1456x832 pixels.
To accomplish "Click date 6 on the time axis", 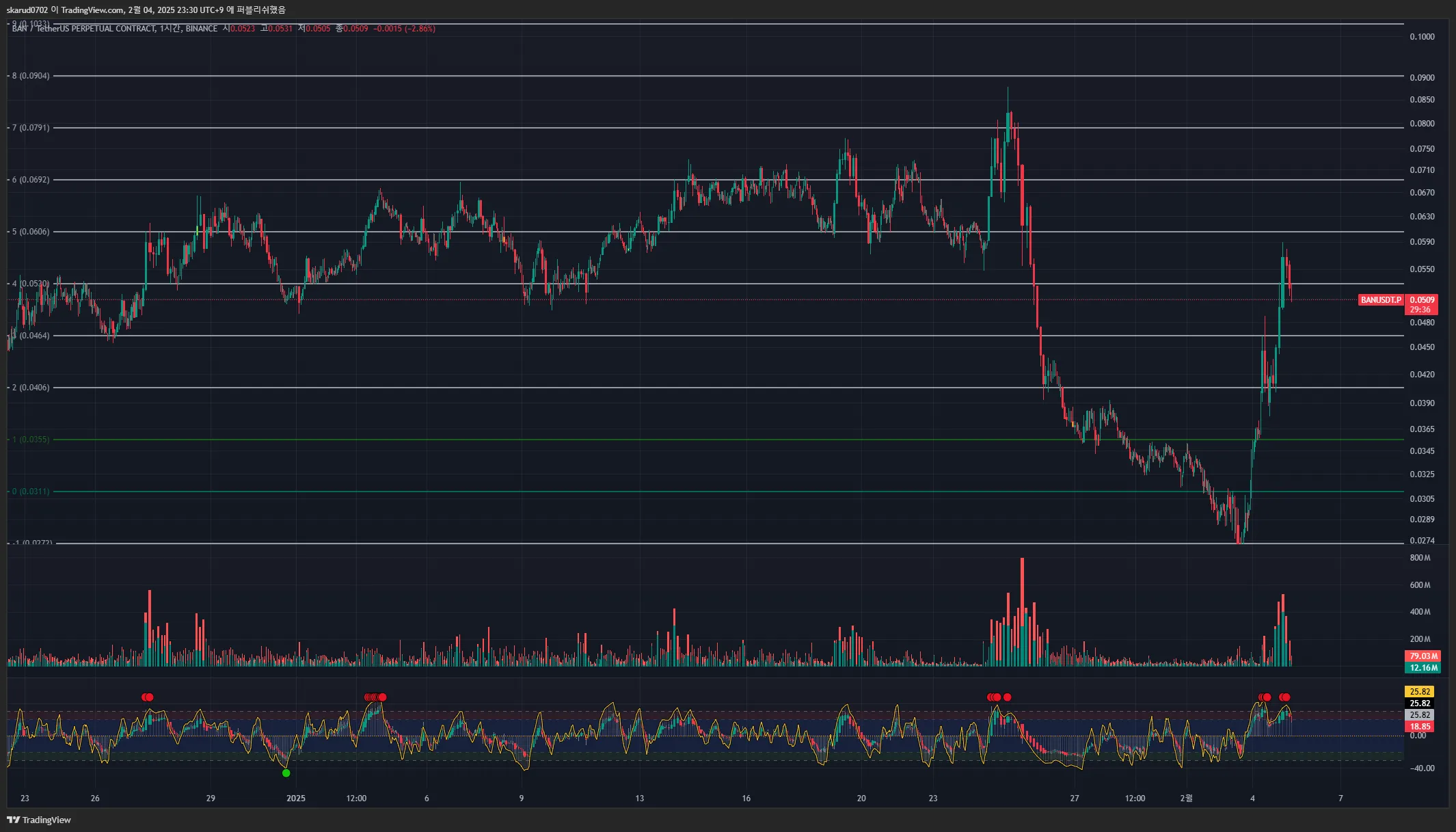I will (x=427, y=799).
